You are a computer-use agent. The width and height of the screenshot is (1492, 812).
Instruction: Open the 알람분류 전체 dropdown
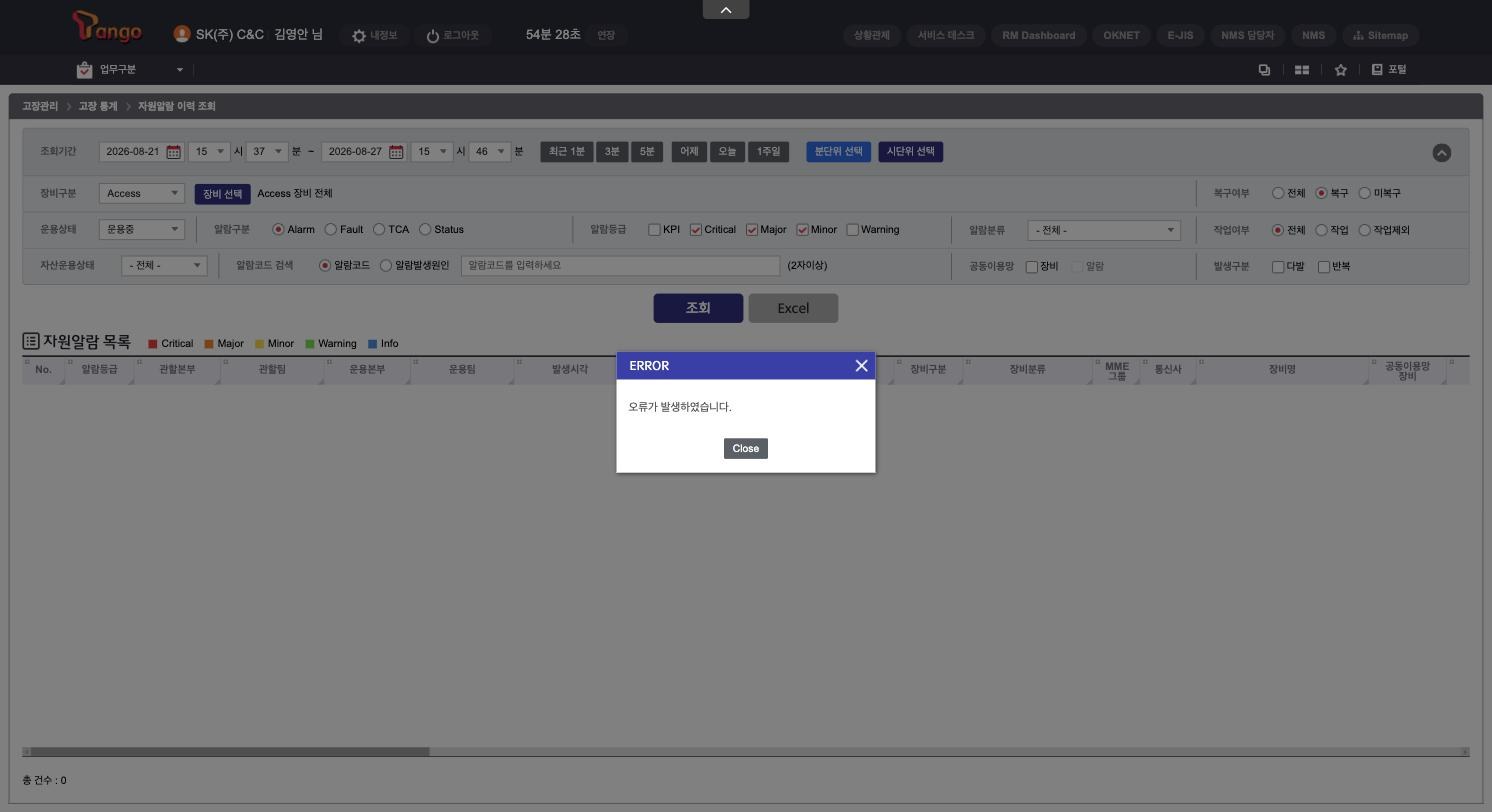(x=1104, y=230)
